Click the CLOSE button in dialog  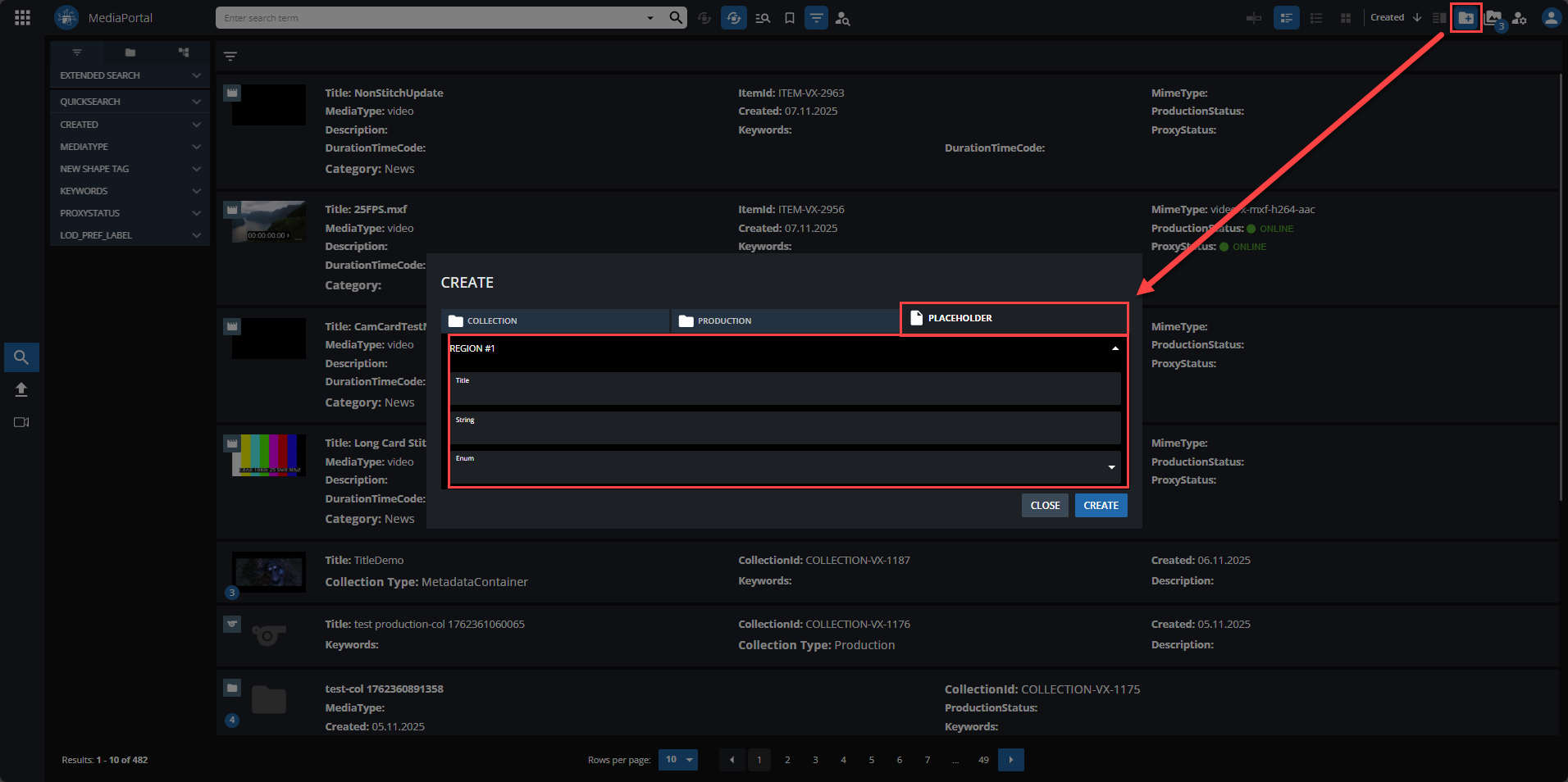(1045, 506)
